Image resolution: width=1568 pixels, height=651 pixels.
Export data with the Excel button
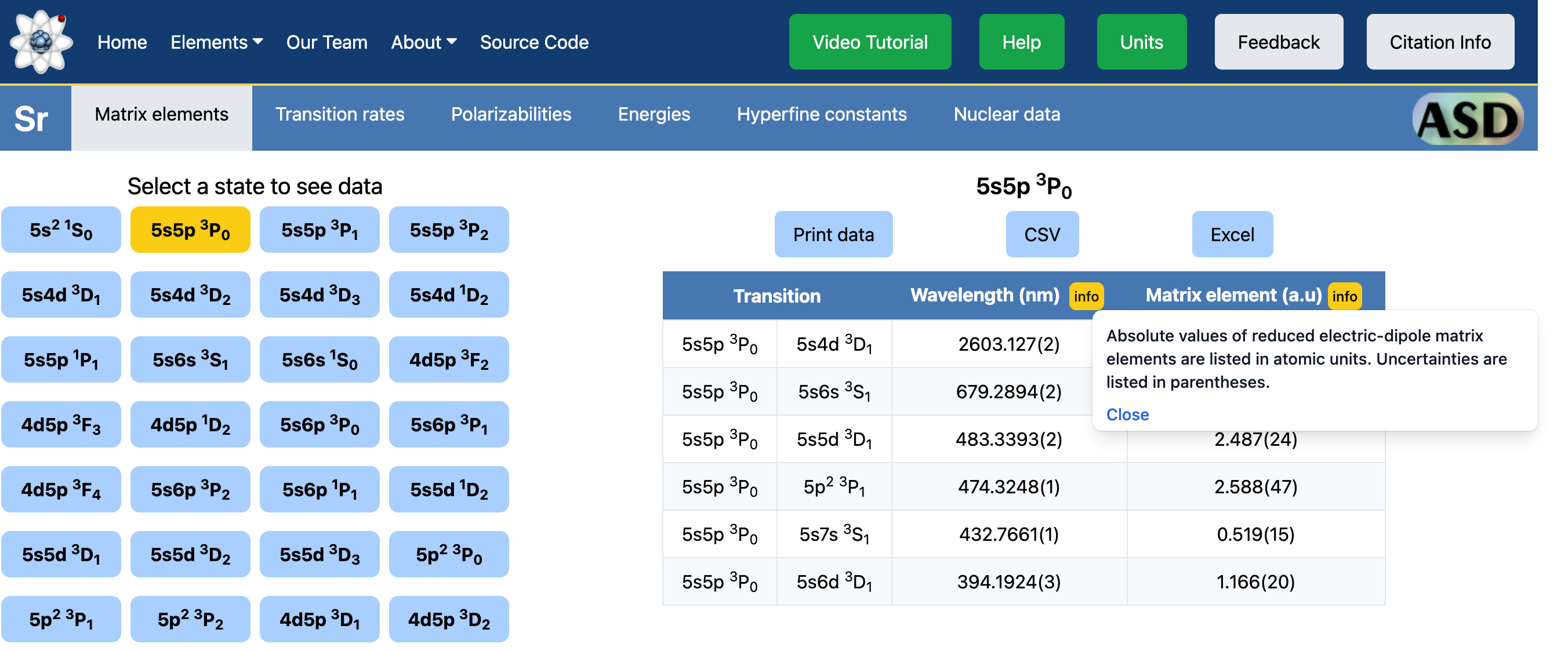(x=1232, y=235)
